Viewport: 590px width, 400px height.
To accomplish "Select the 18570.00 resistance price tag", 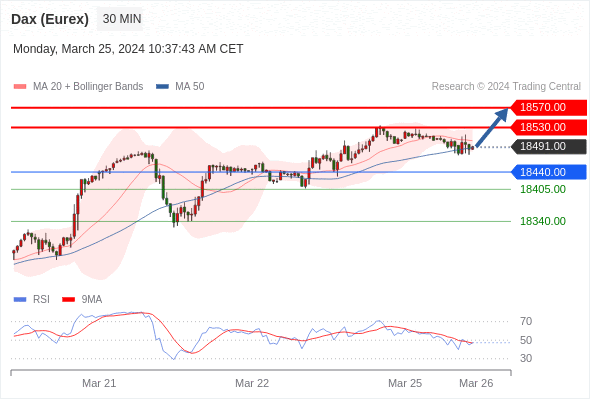I will click(549, 108).
